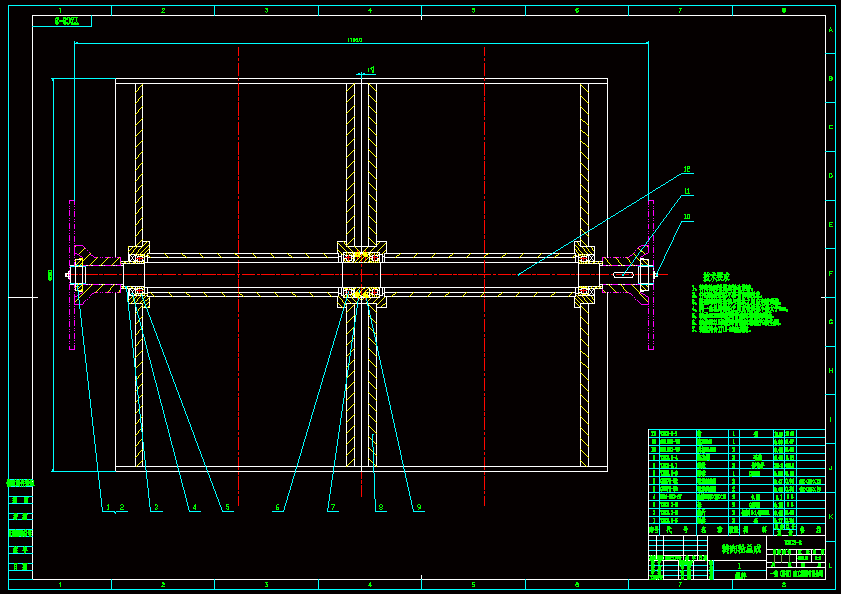Click zone letter F on the right border
This screenshot has width=841, height=594.
831,271
